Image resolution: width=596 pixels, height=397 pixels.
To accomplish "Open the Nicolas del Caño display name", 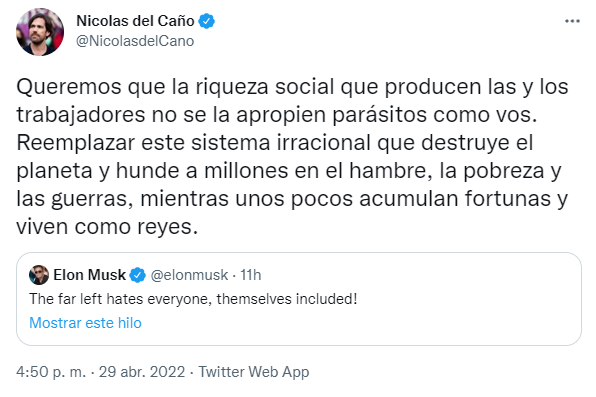I will [x=135, y=21].
